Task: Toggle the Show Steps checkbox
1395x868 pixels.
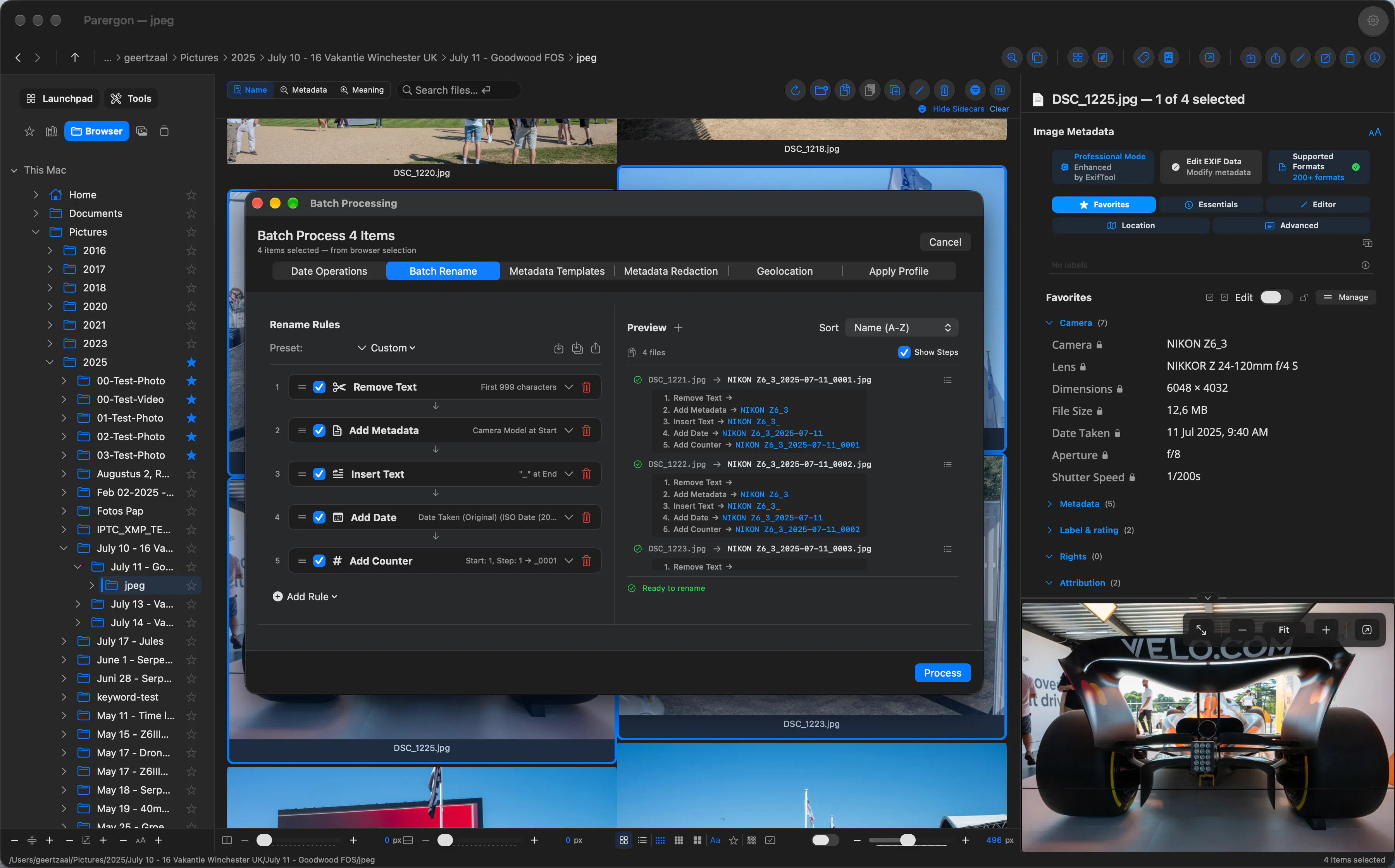Action: tap(904, 352)
